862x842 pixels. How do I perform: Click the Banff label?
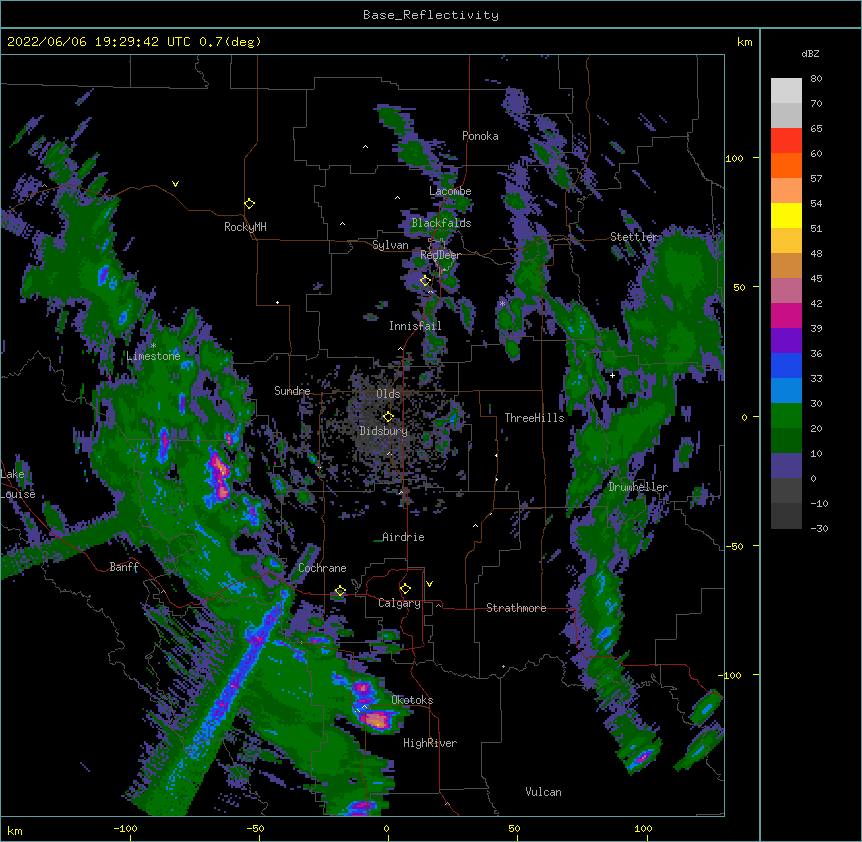(124, 567)
